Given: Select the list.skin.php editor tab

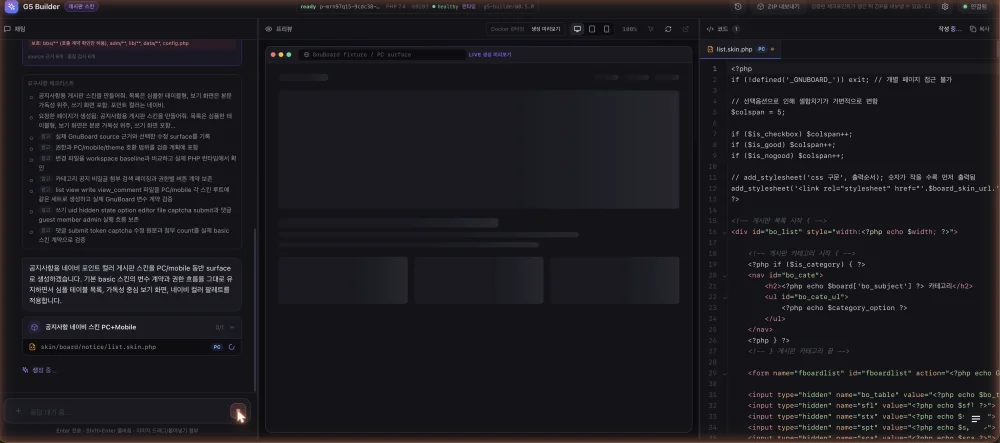Looking at the screenshot, I should click(x=740, y=49).
